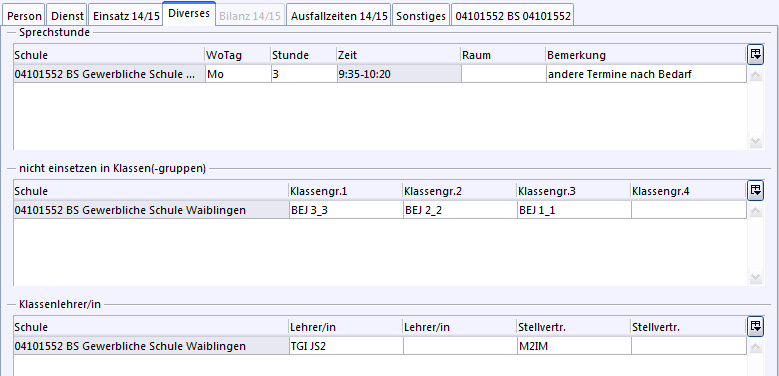Select the WoTag cell containing Mo

tap(238, 75)
